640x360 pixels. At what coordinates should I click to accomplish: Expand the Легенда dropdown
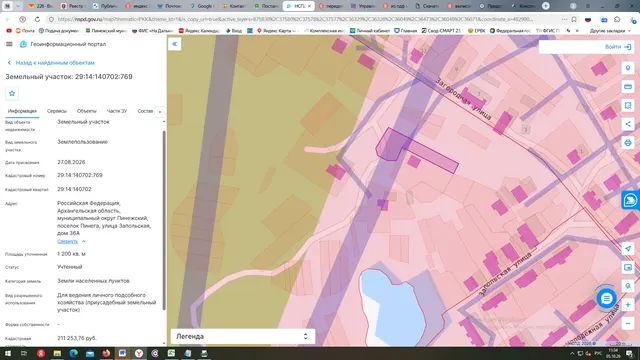click(x=243, y=336)
